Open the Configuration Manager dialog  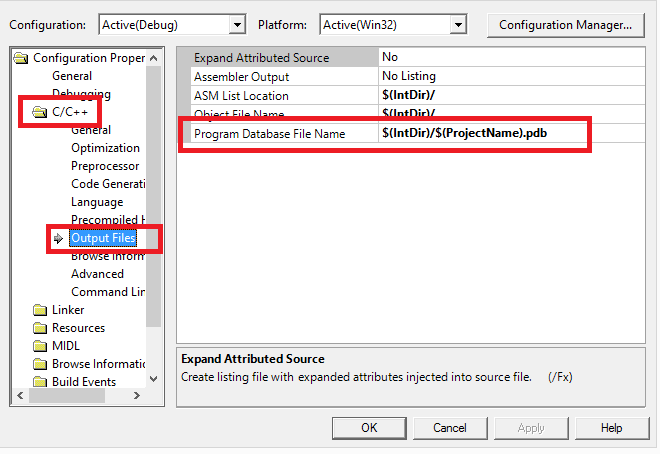point(565,24)
